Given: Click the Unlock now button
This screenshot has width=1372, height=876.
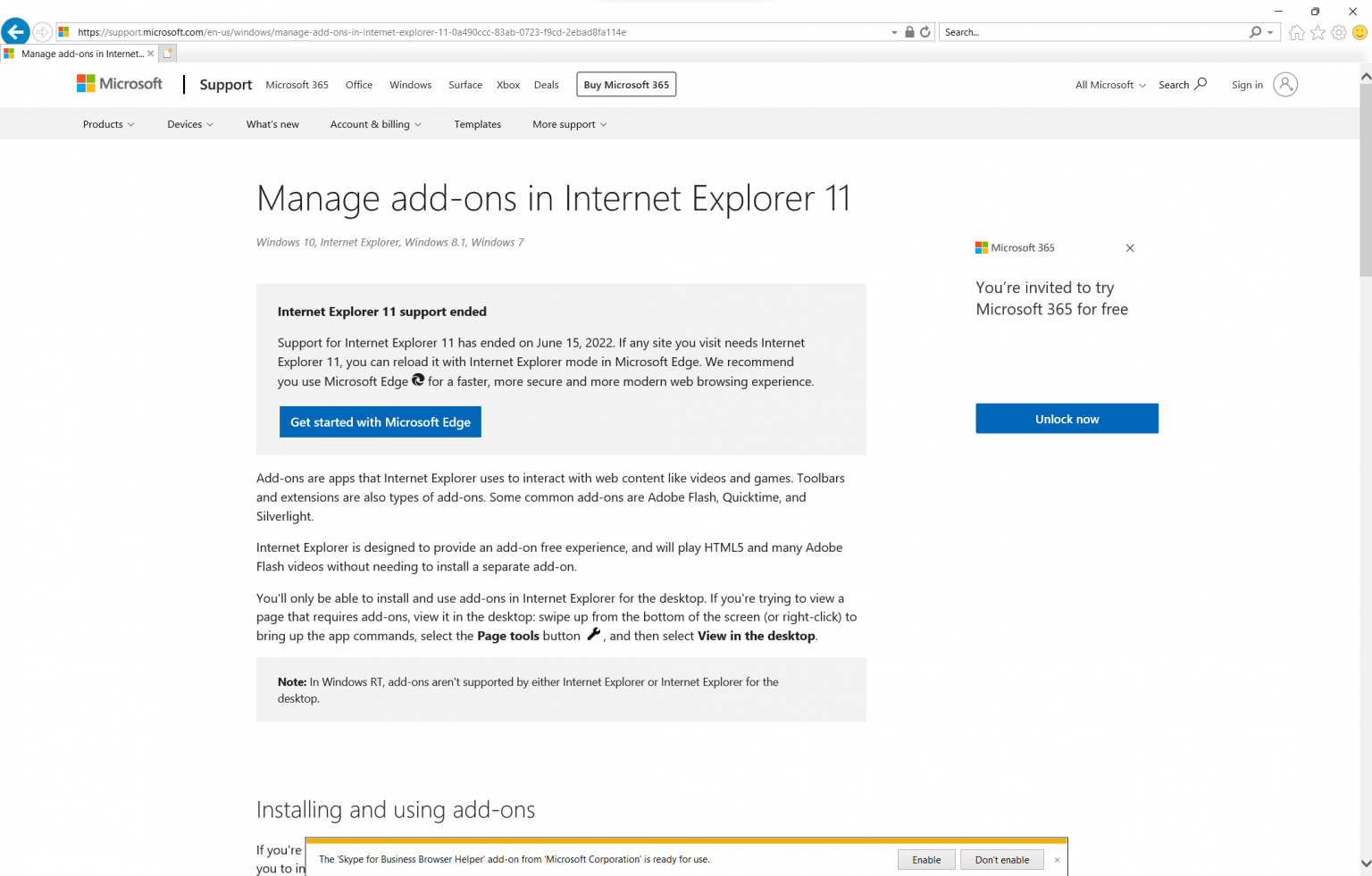Looking at the screenshot, I should pos(1067,418).
